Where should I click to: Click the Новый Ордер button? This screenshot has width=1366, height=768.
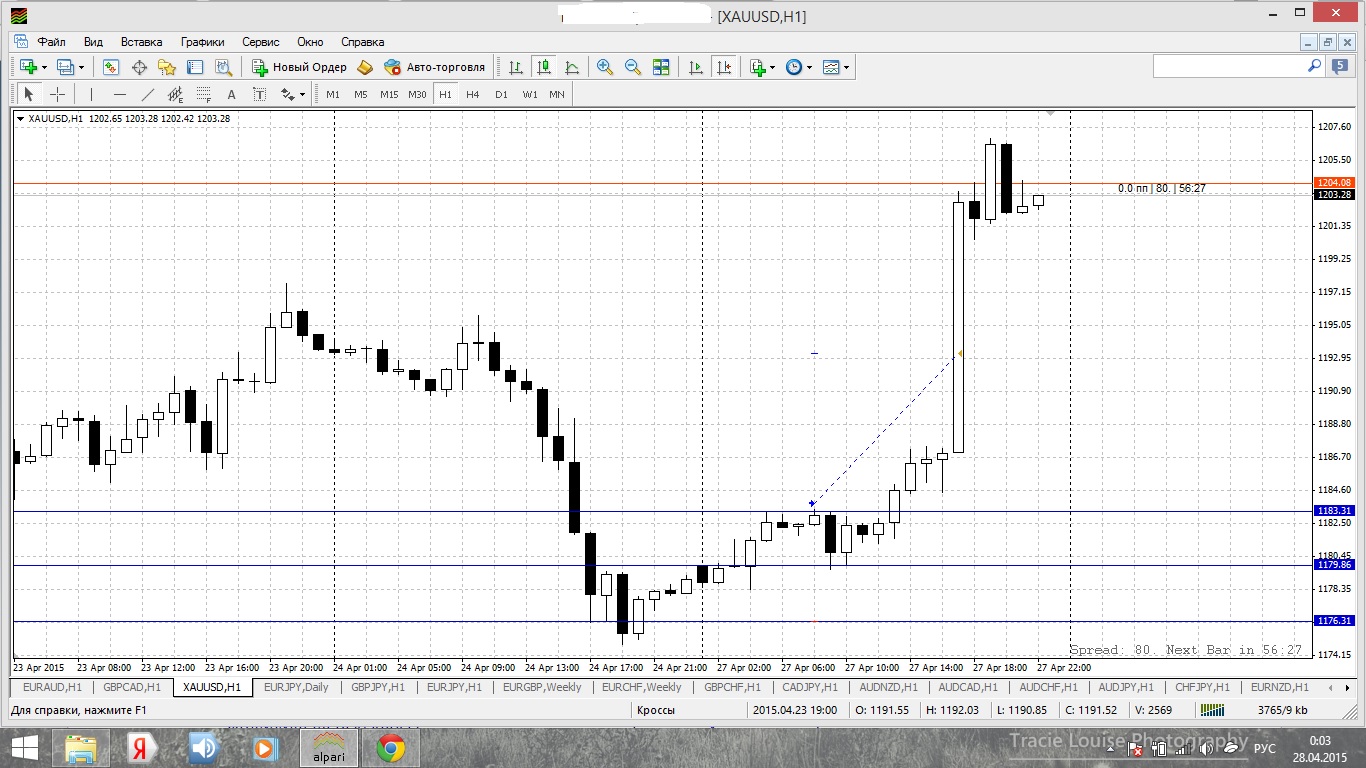(x=299, y=67)
